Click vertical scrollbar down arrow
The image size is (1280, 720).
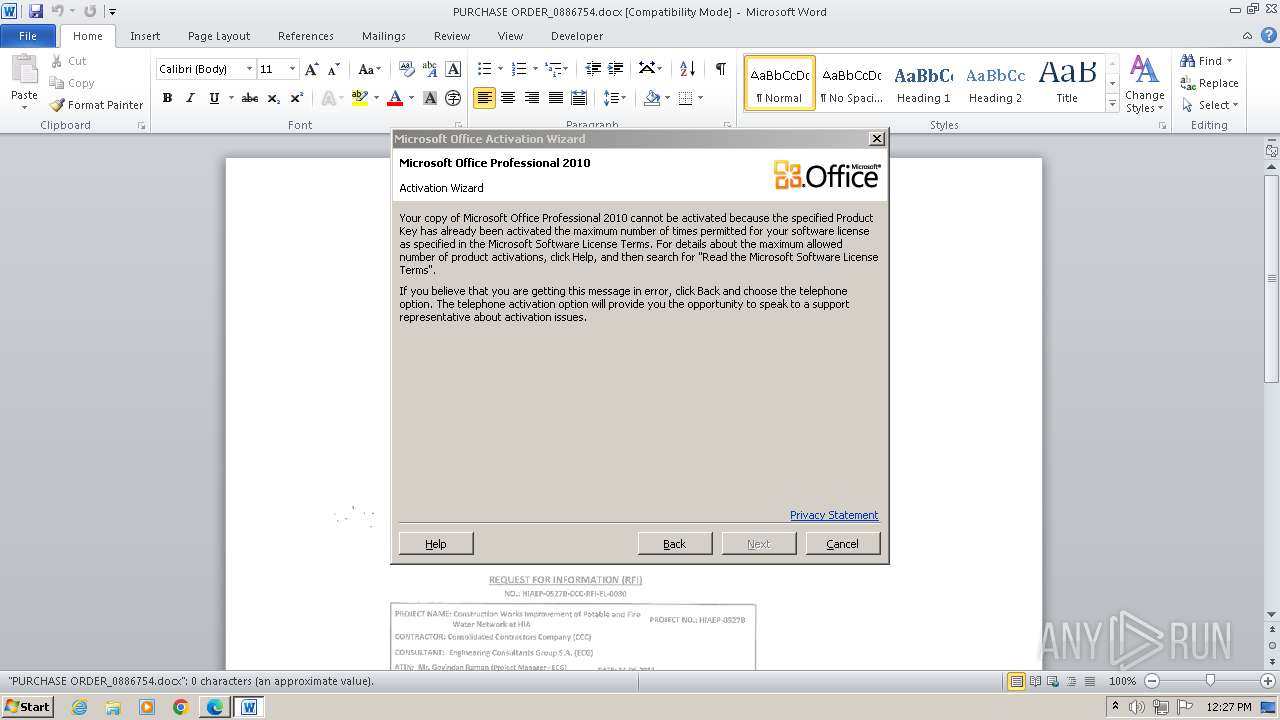pyautogui.click(x=1272, y=614)
